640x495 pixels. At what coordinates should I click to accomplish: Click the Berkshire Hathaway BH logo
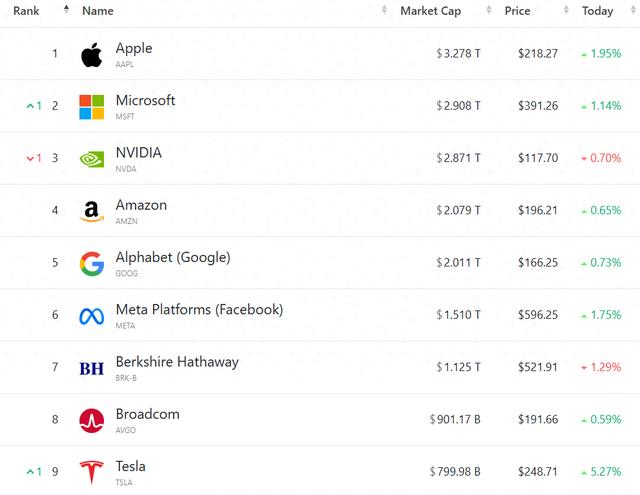click(x=91, y=368)
